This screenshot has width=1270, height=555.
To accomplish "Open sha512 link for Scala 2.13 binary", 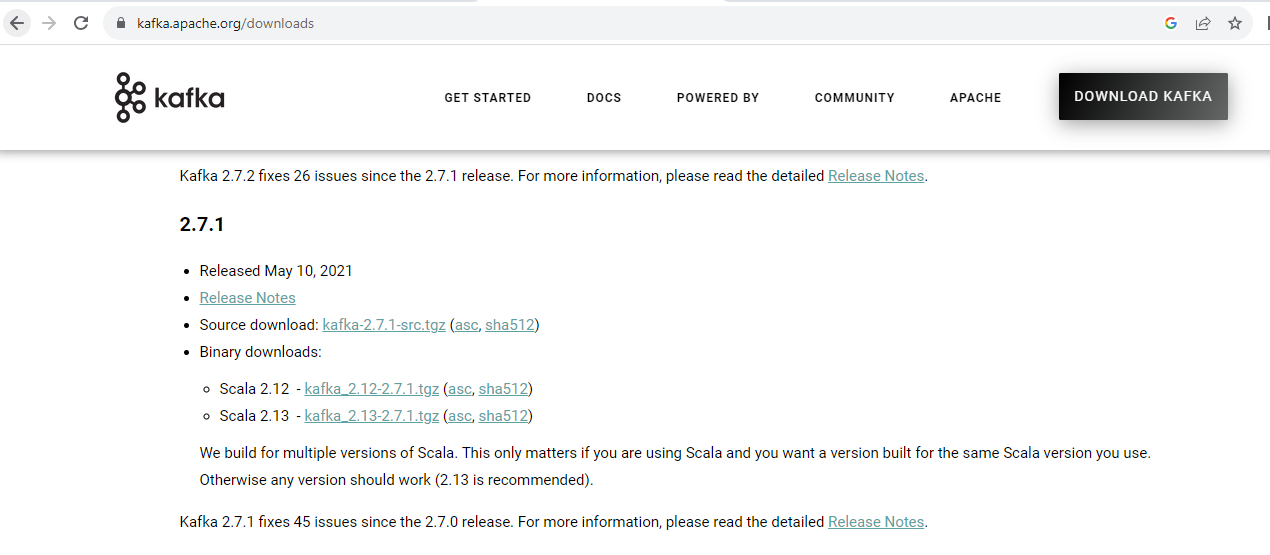I will [503, 416].
